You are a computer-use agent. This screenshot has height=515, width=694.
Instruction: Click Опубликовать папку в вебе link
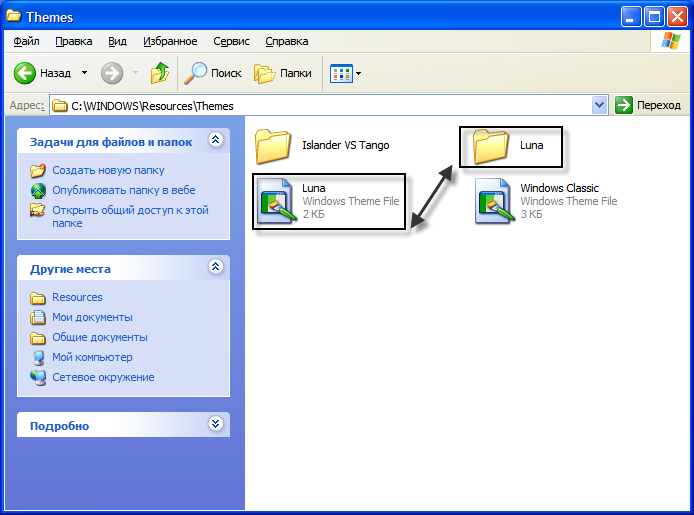click(x=124, y=190)
